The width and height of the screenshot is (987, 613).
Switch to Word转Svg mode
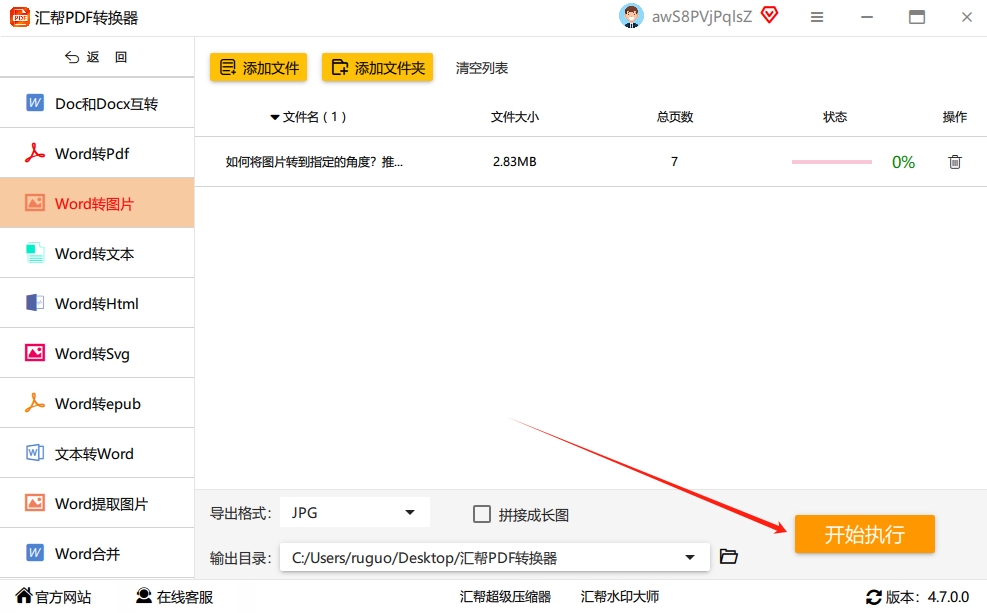pyautogui.click(x=97, y=353)
